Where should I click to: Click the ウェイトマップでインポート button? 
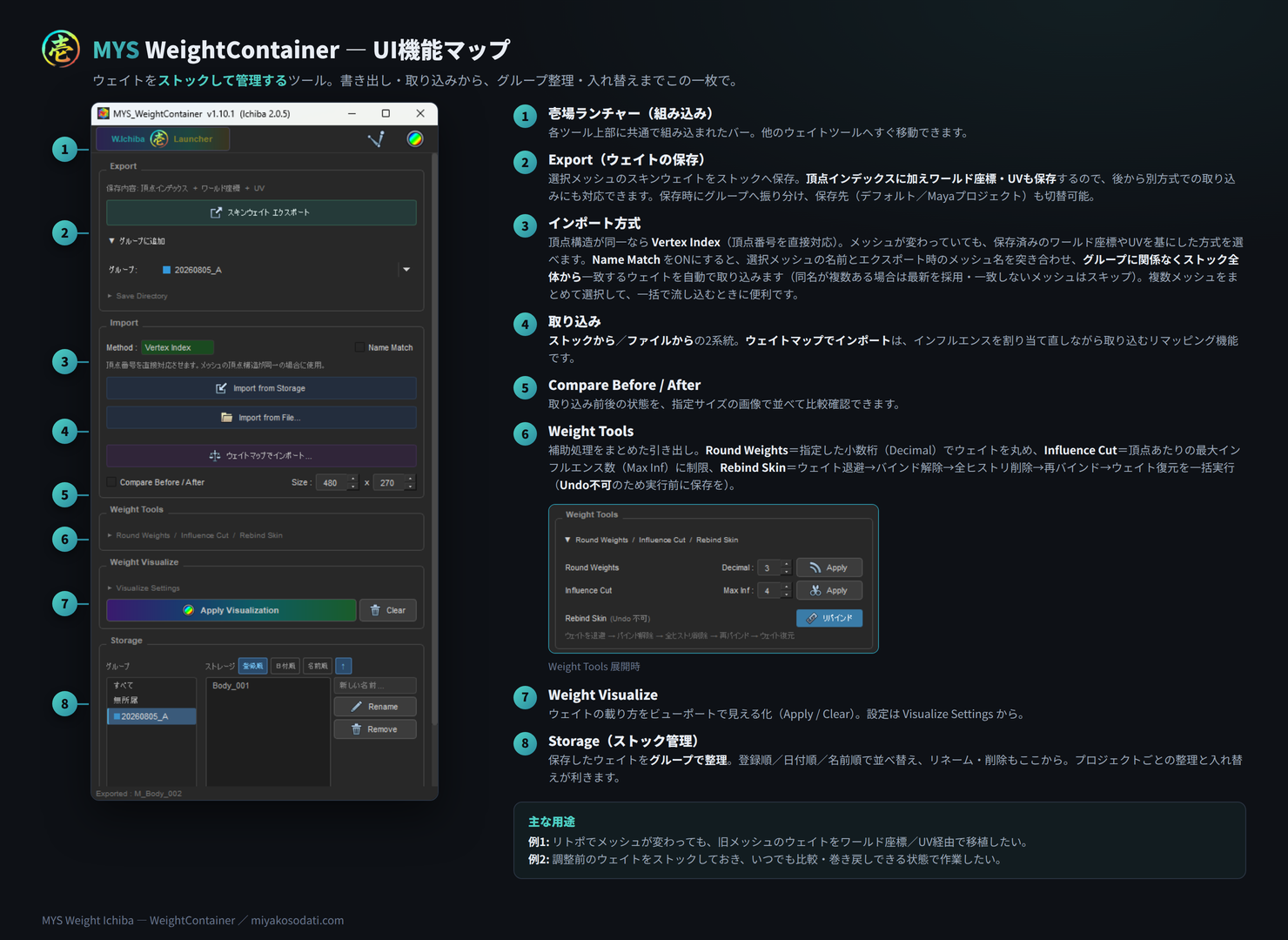point(261,455)
